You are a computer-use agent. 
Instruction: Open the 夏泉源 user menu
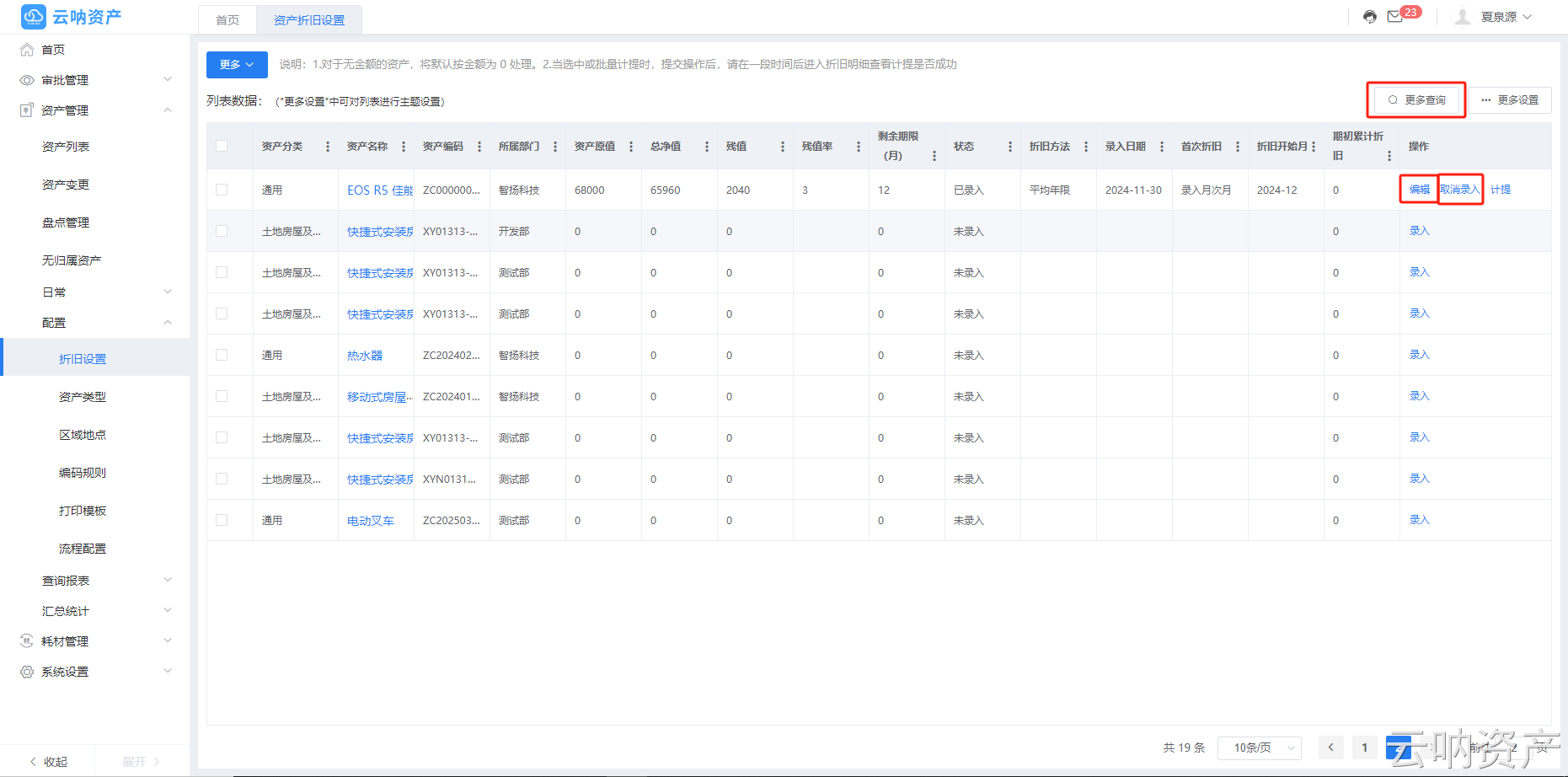coord(1506,17)
